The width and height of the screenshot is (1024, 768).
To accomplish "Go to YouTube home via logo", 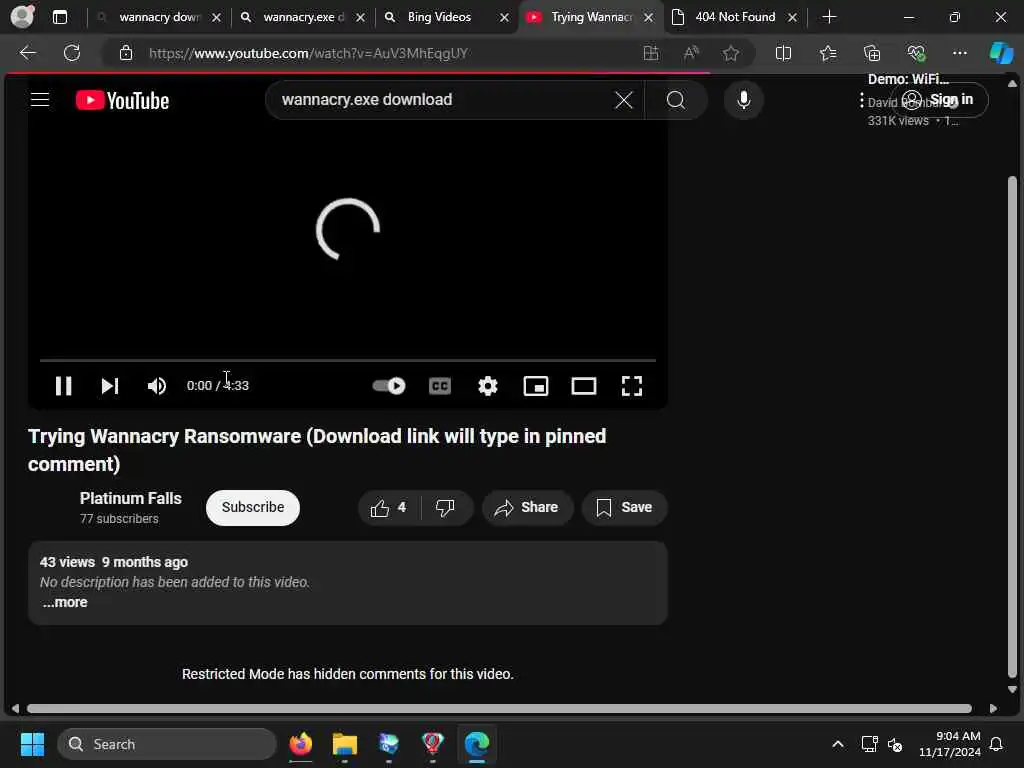I will coord(122,100).
